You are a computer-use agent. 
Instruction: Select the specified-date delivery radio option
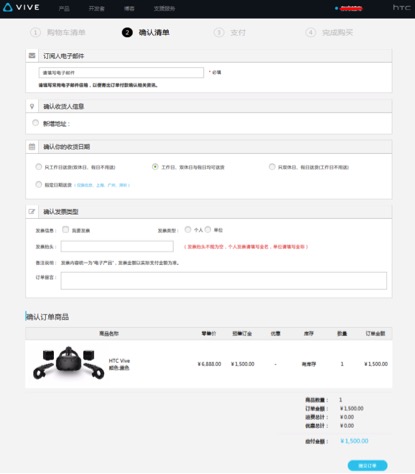tap(39, 184)
